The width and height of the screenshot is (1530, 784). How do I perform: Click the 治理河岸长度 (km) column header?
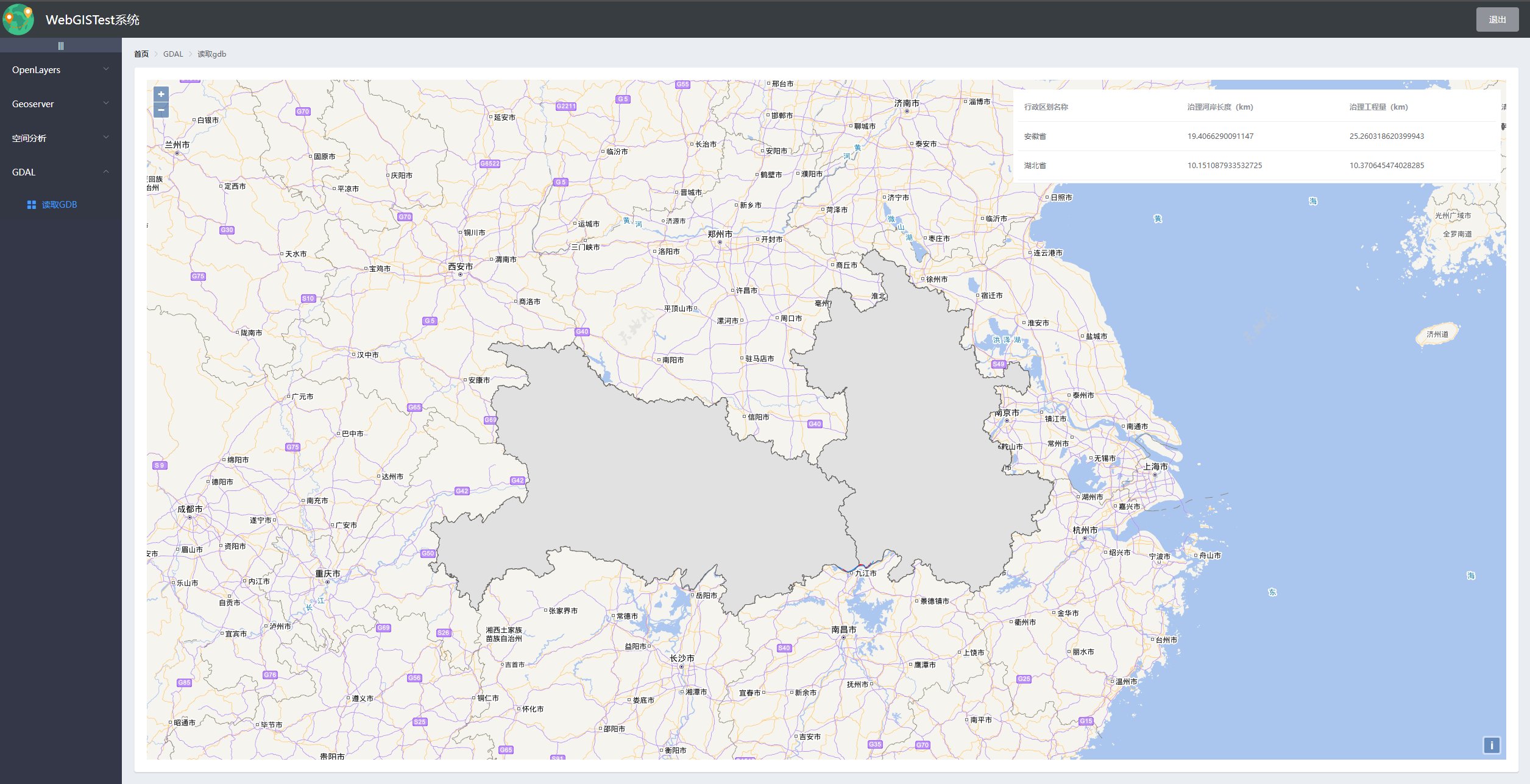click(1220, 107)
